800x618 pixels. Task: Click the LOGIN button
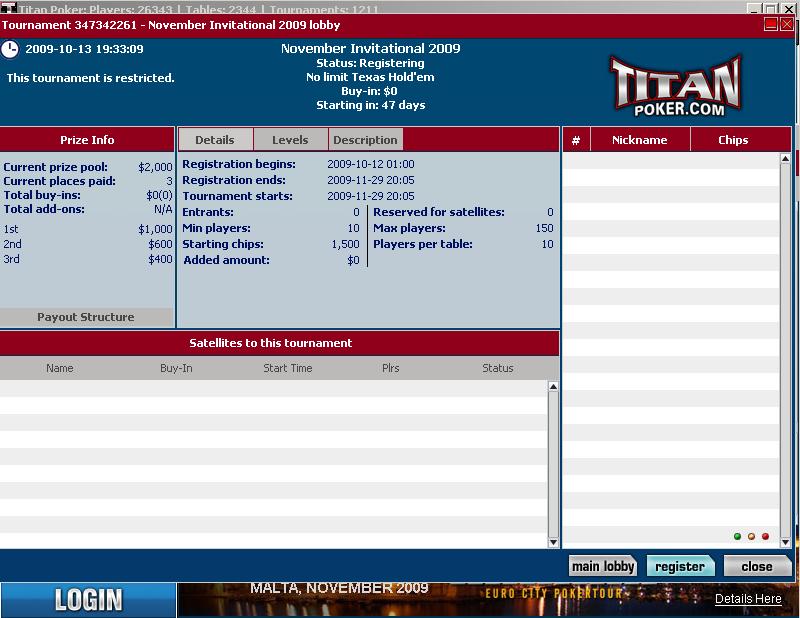tap(88, 600)
